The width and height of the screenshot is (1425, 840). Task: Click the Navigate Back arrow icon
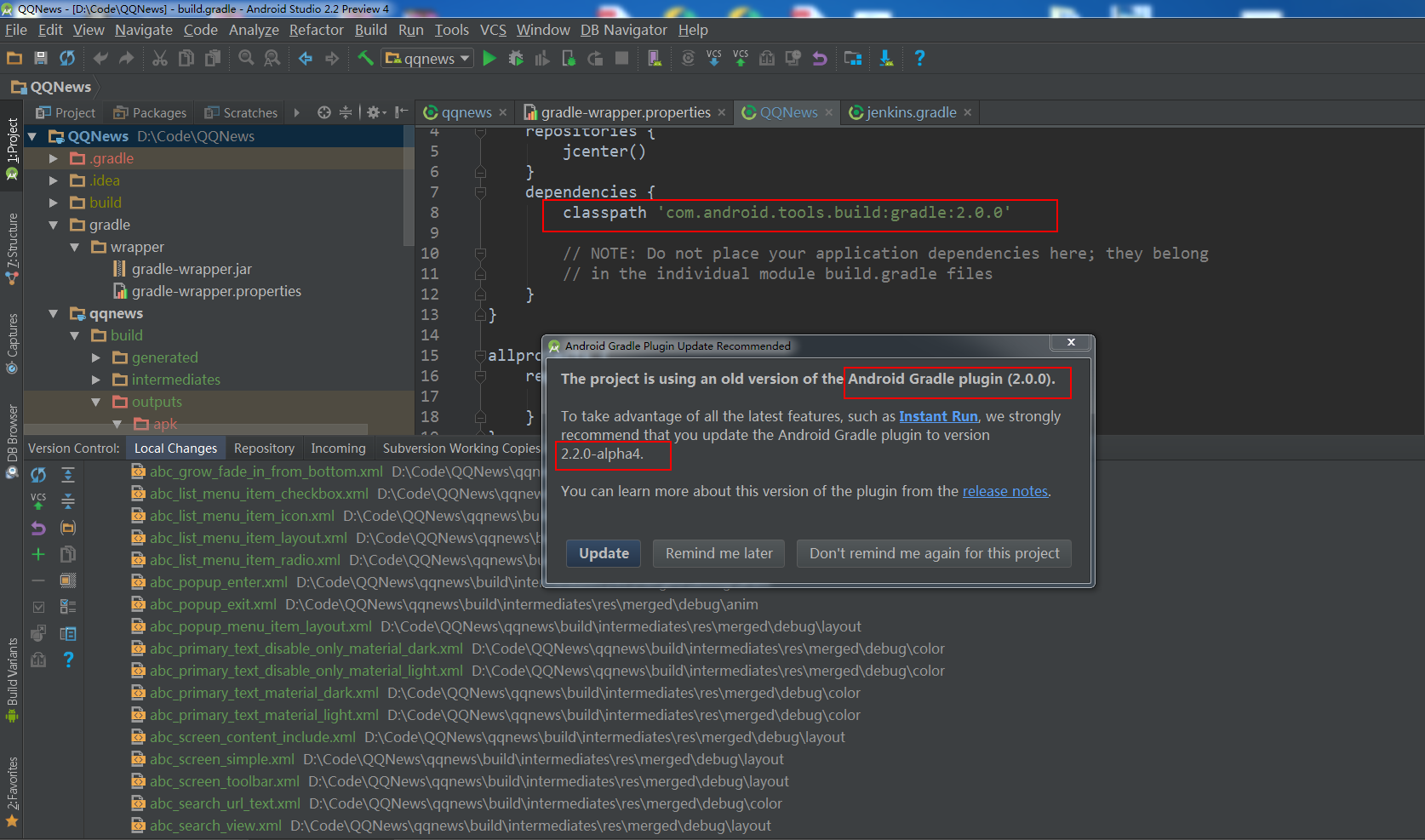click(x=306, y=58)
